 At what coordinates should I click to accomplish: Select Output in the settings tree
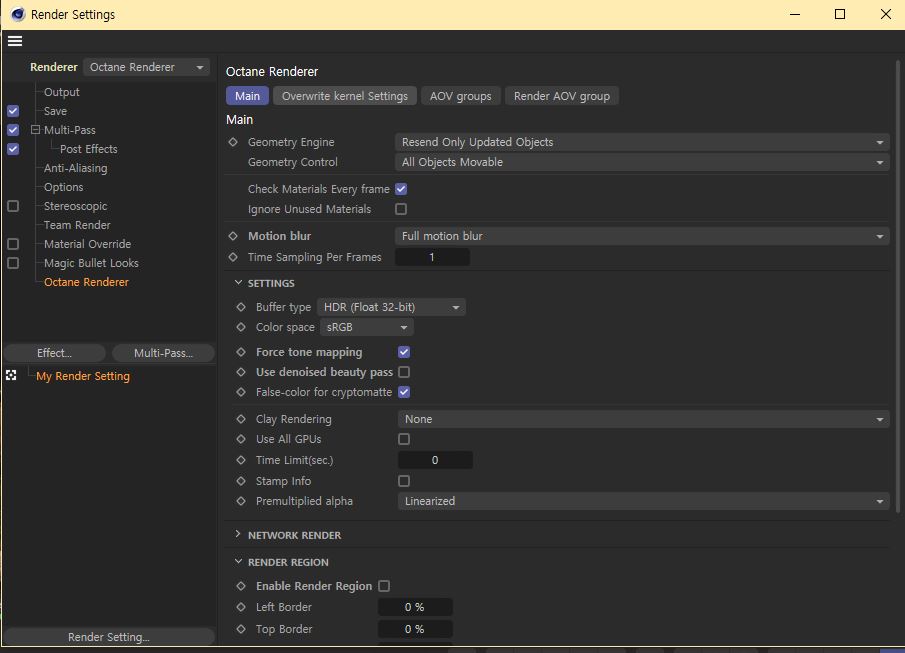[62, 92]
